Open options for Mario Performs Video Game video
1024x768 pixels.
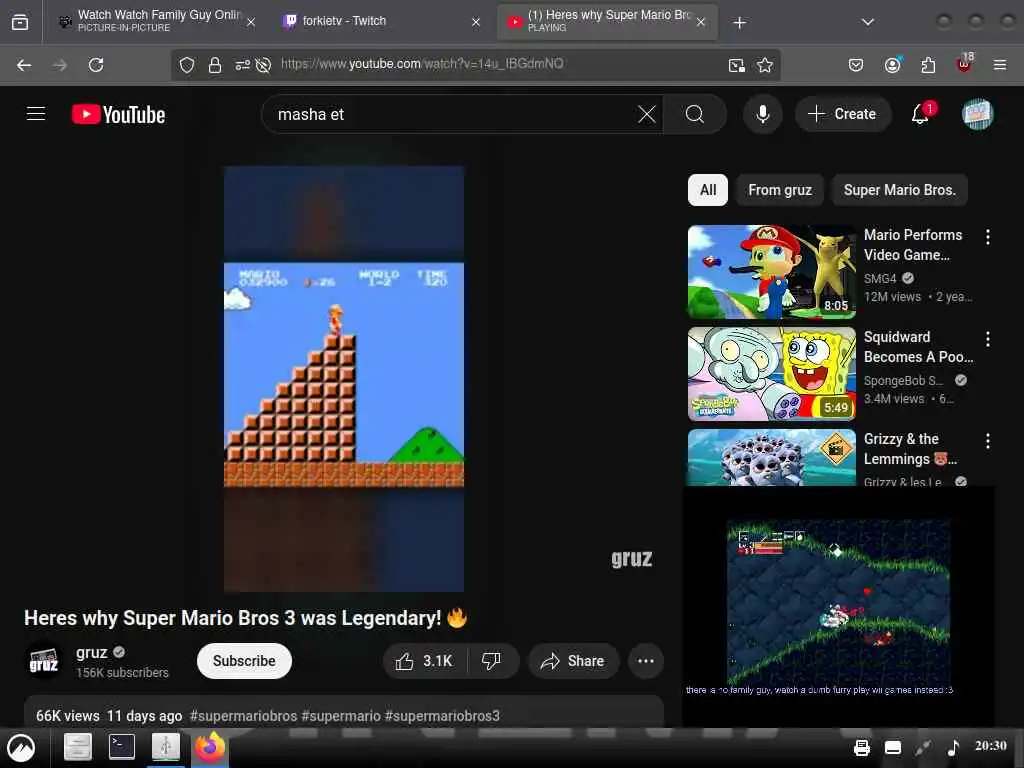(x=987, y=237)
